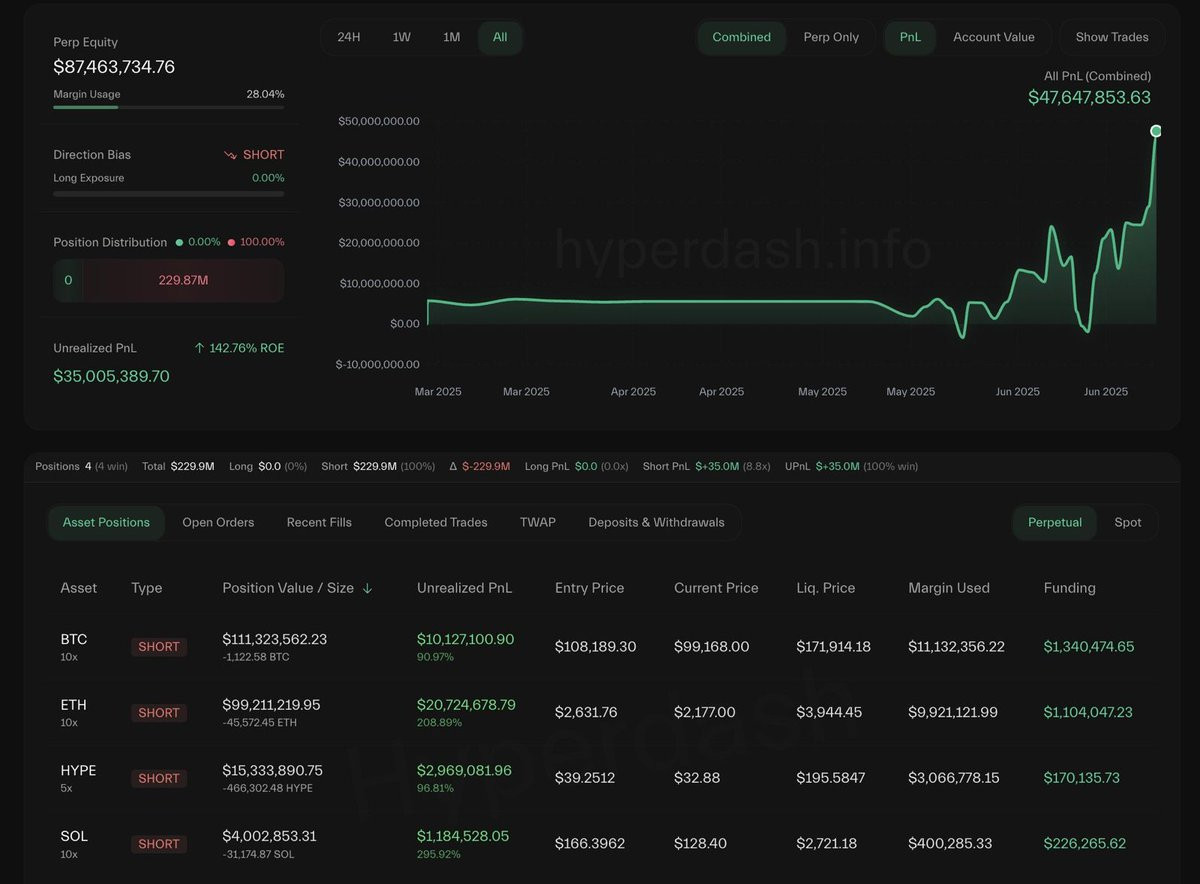The height and width of the screenshot is (884, 1200).
Task: Click the SHORT trend-down arrow icon
Action: (231, 155)
